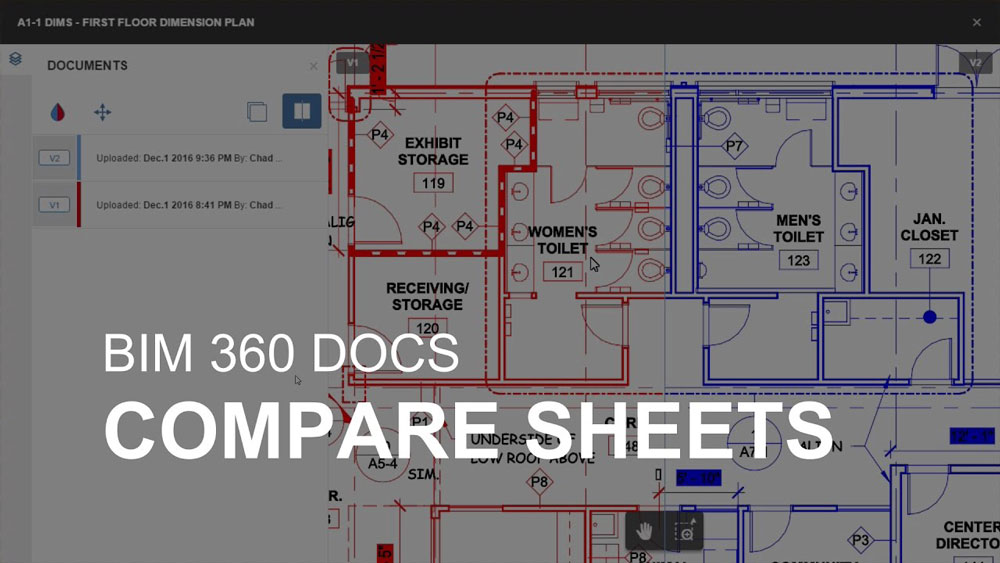1000x563 pixels.
Task: Click the red-blue color drop icon
Action: coord(58,112)
